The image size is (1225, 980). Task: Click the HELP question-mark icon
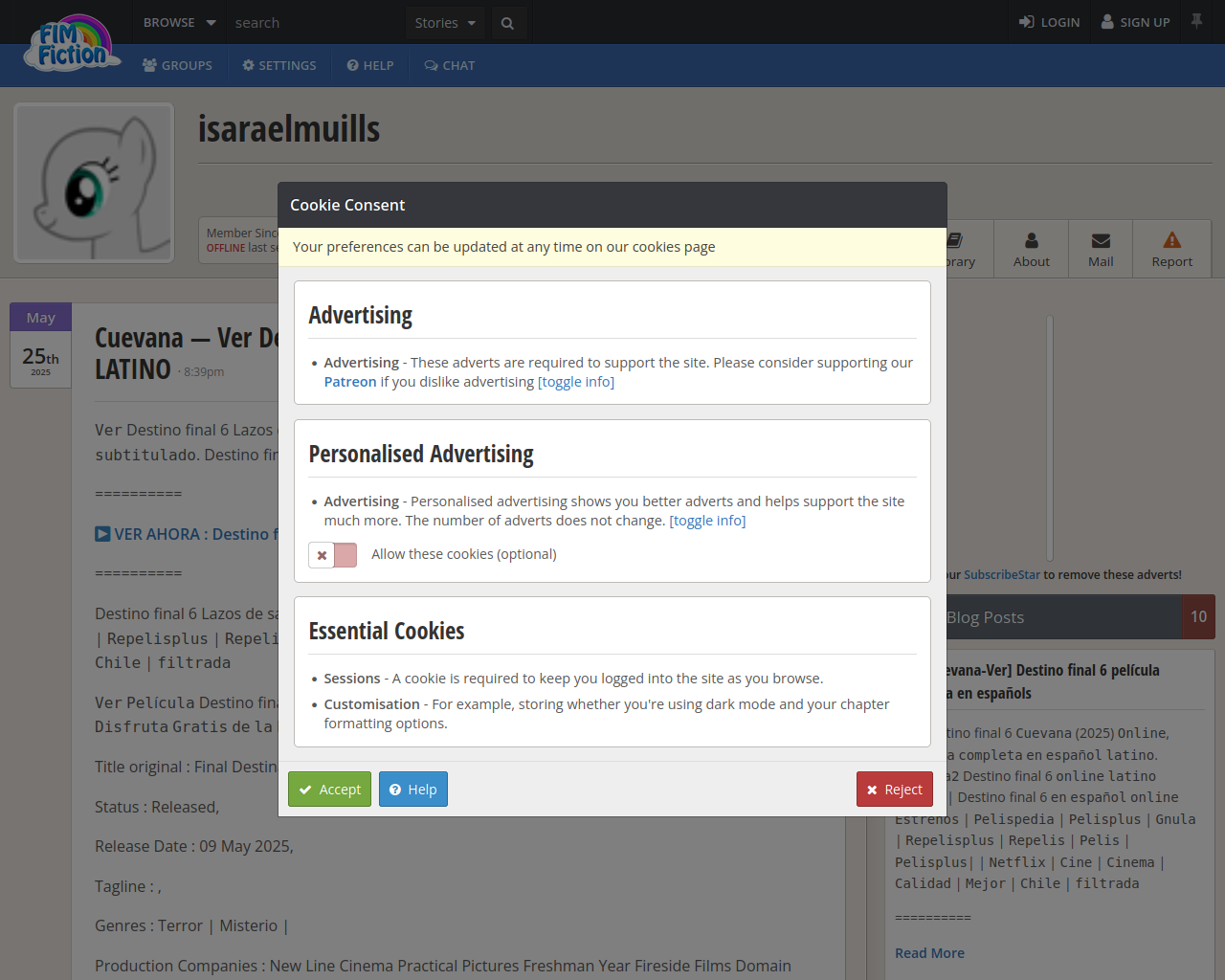coord(352,65)
